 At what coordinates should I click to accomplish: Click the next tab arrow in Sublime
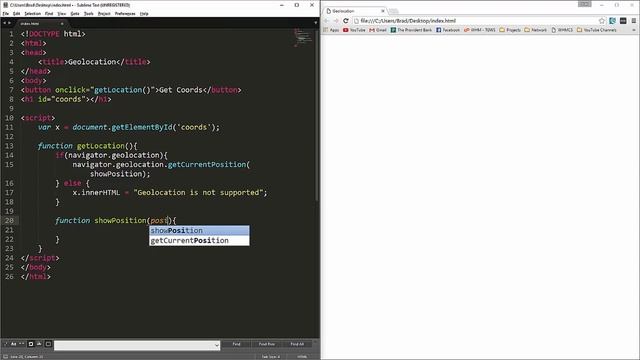click(9, 23)
